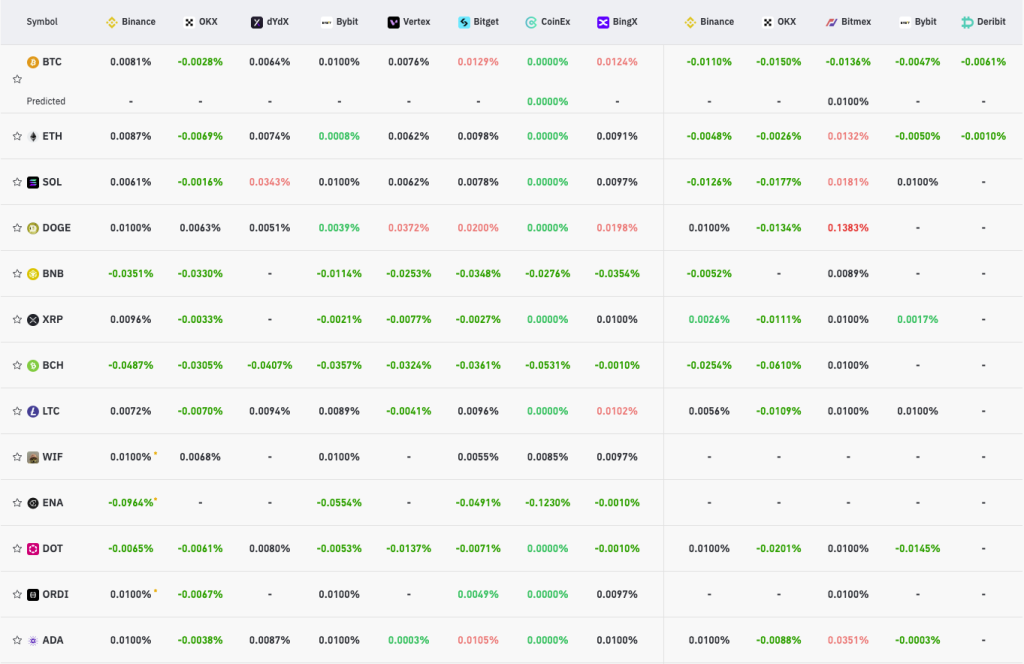The width and height of the screenshot is (1024, 664).
Task: Click the Deribit exchange logo in header
Action: click(967, 22)
